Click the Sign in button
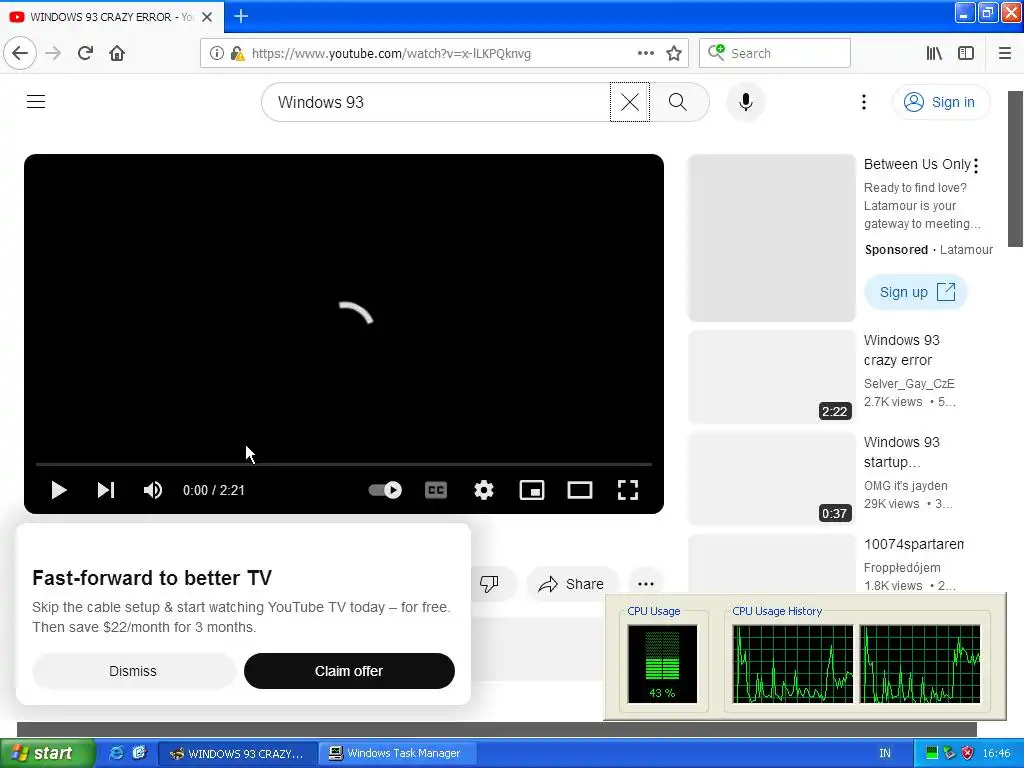Viewport: 1024px width, 768px height. click(941, 102)
